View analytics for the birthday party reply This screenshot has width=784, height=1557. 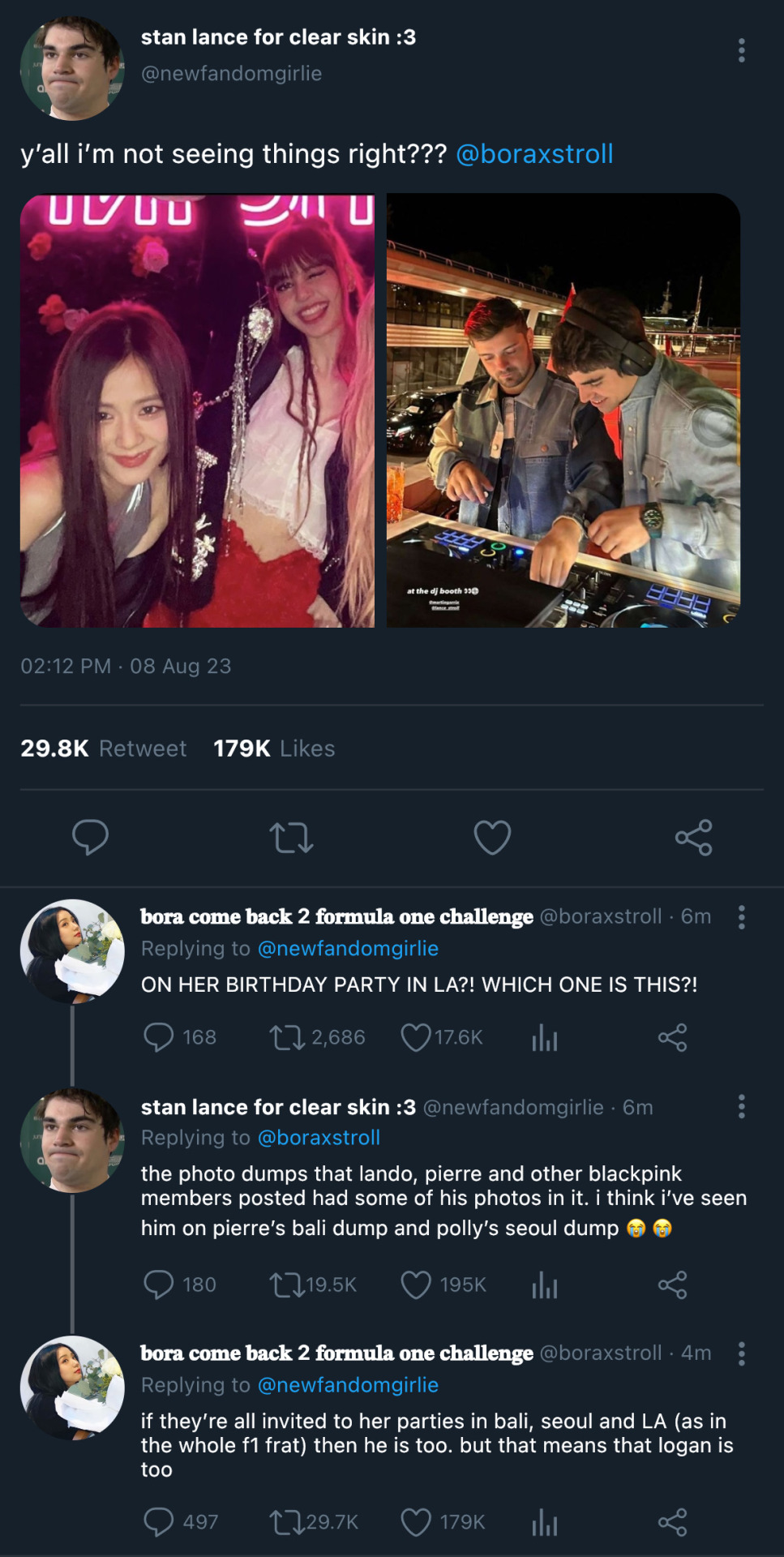pyautogui.click(x=545, y=1037)
